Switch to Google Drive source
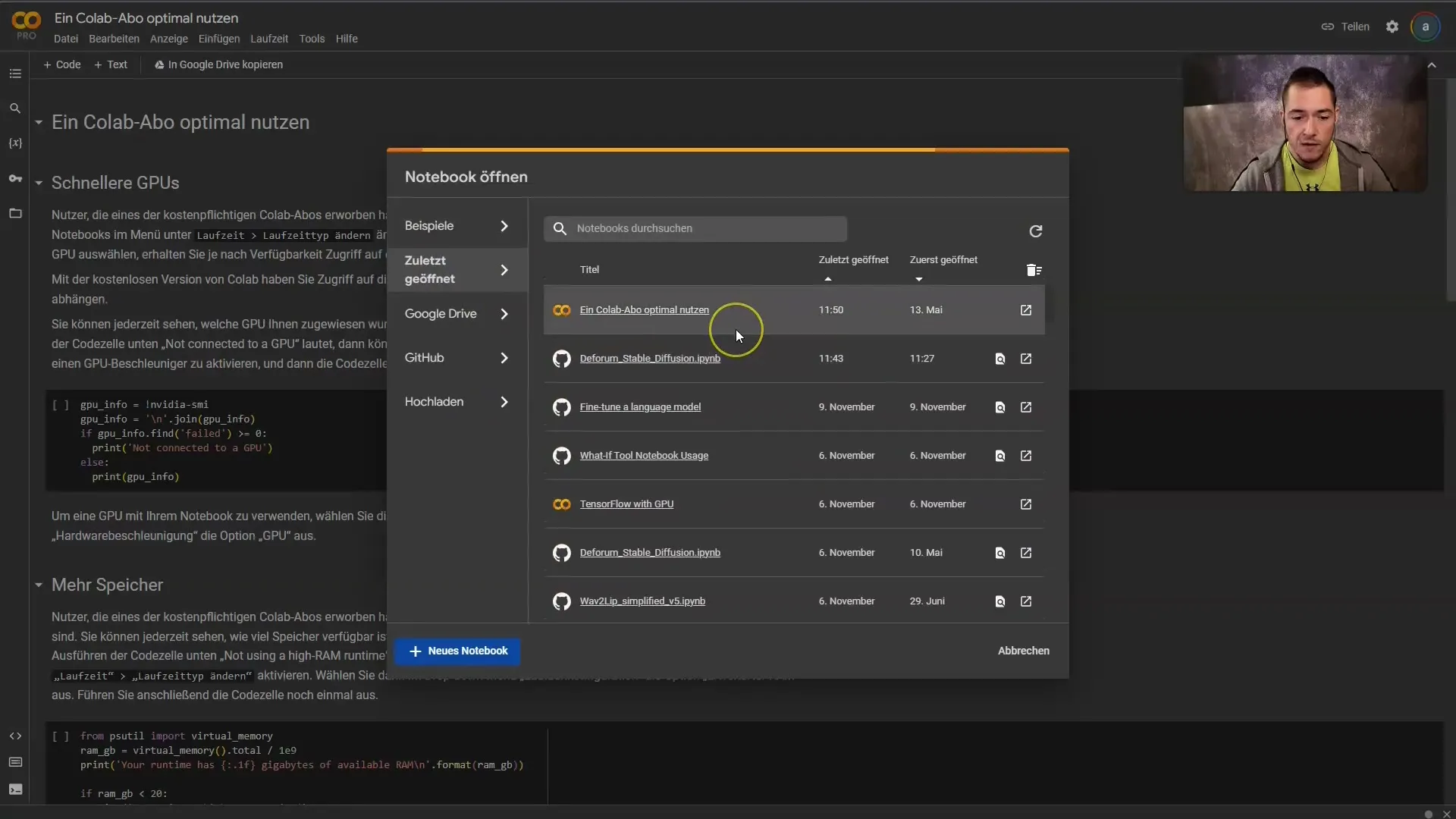 click(457, 314)
